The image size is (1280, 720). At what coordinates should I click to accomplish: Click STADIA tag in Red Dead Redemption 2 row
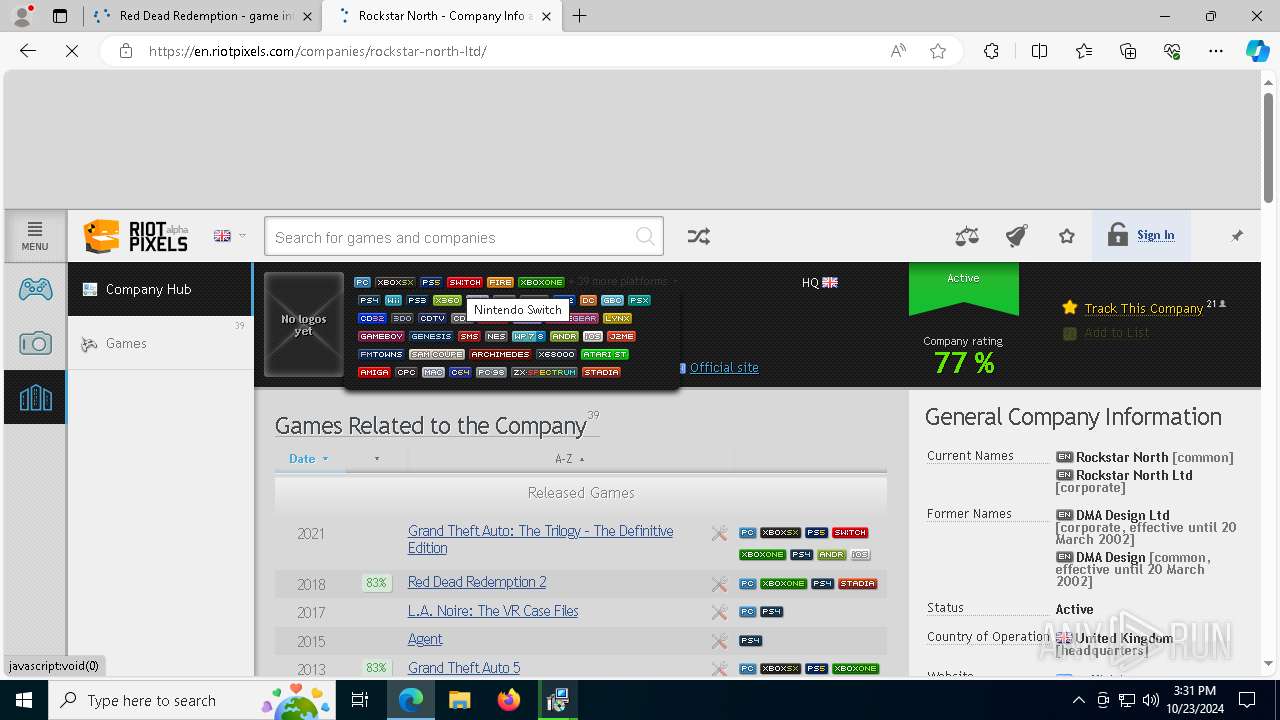point(858,584)
